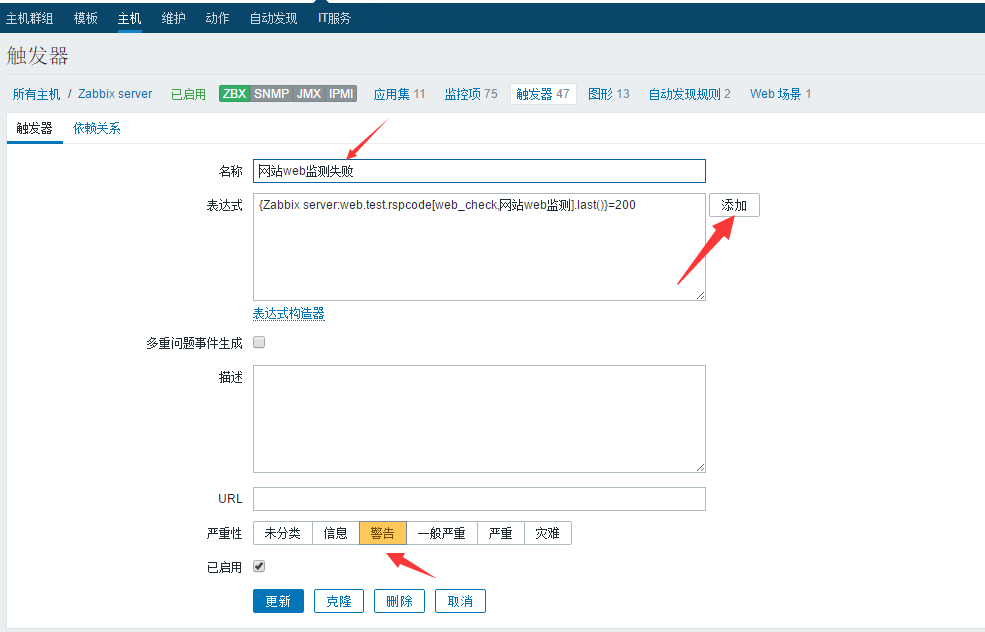Image resolution: width=985 pixels, height=632 pixels.
Task: Click the IPMI availability badge
Action: click(x=341, y=94)
